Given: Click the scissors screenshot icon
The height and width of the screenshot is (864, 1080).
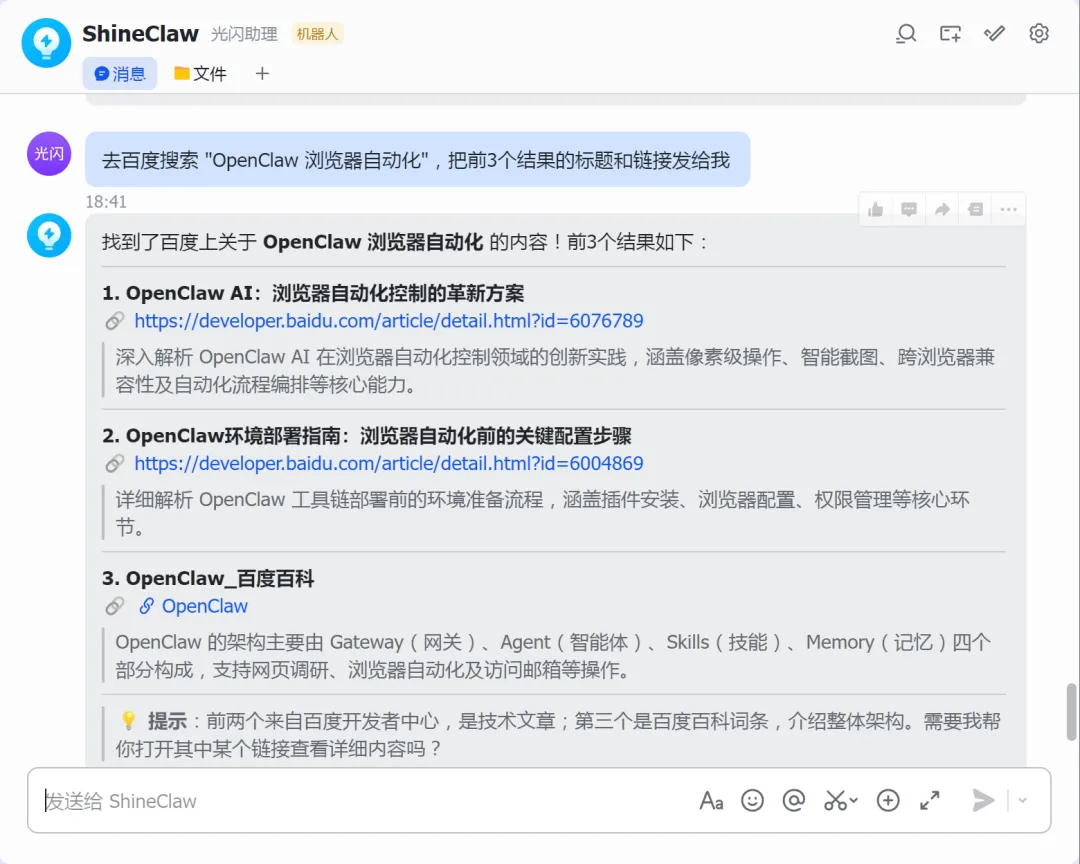Looking at the screenshot, I should (x=835, y=801).
